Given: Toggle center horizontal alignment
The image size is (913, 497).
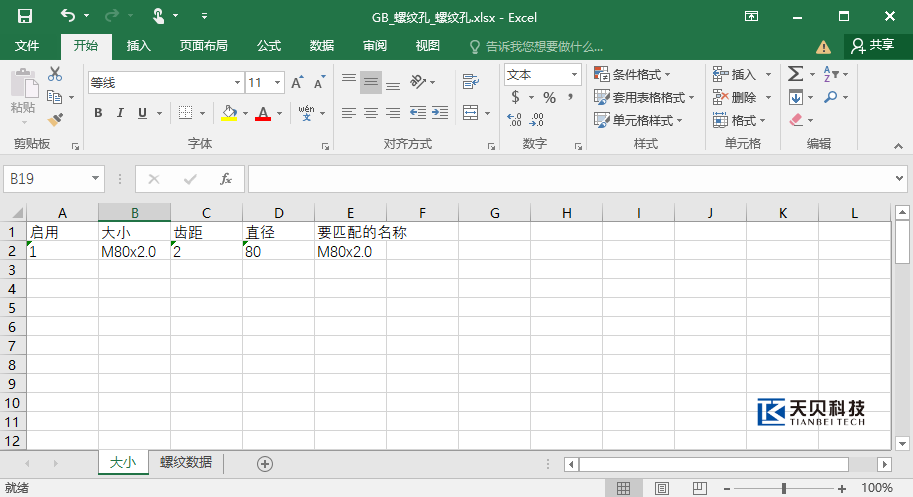Looking at the screenshot, I should [370, 113].
